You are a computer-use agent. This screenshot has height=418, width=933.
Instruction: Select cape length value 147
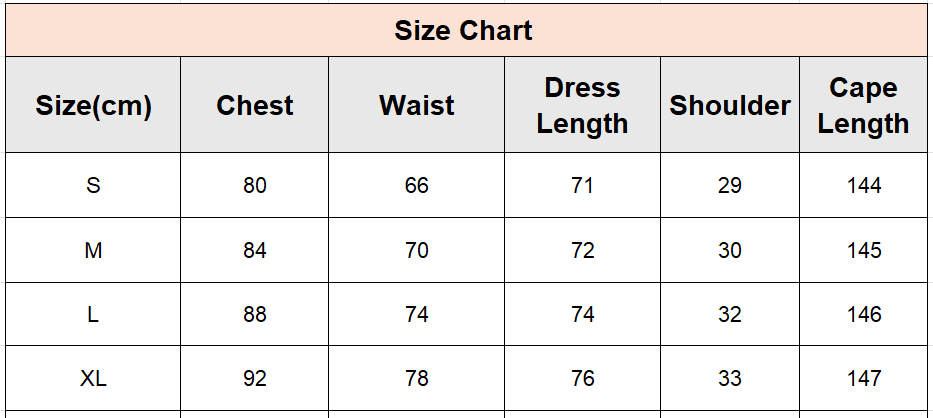pos(863,378)
